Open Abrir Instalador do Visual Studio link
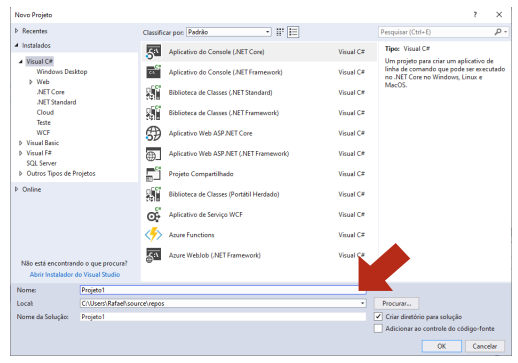Image resolution: width=518 pixels, height=363 pixels. click(x=75, y=274)
